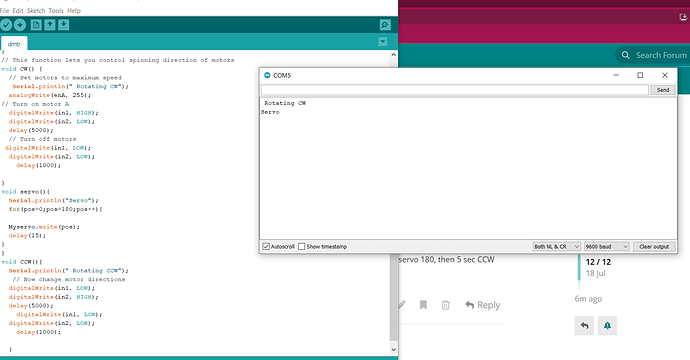The image size is (690, 360).
Task: Click the 'Rotating CW' serial output line
Action: 285,103
